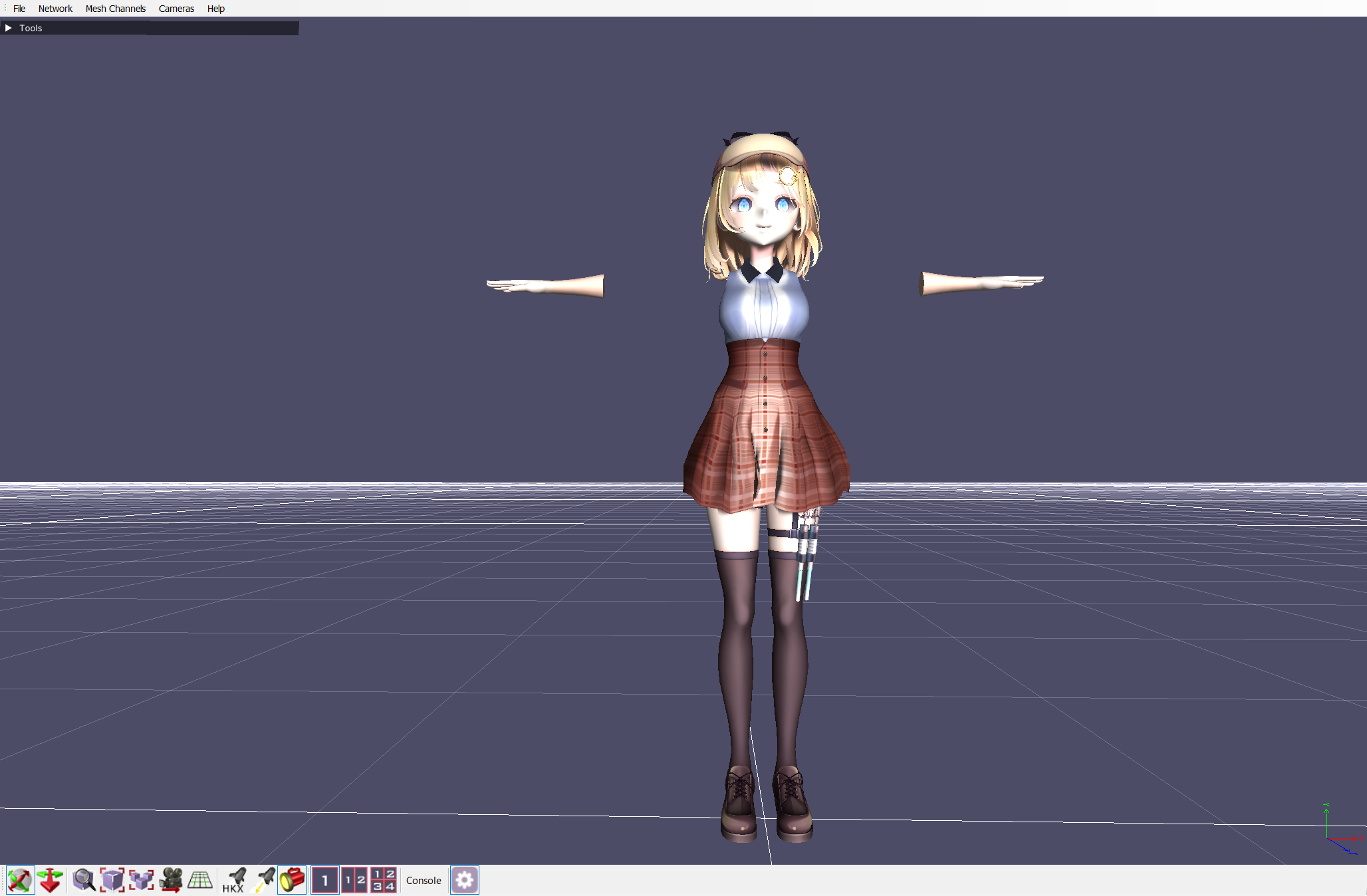Frame the selected object cube icon
The width and height of the screenshot is (1367, 896).
[112, 880]
